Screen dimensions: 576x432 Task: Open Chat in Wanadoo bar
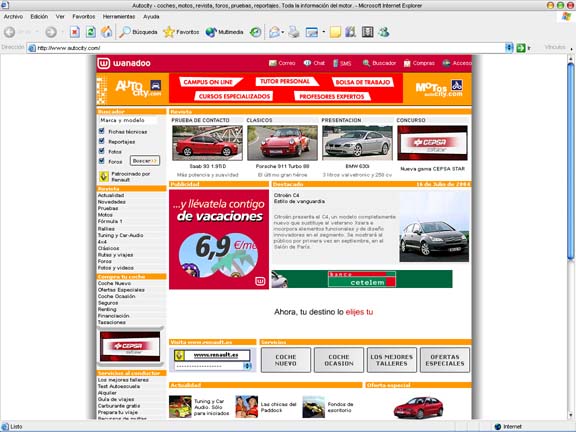coord(314,63)
